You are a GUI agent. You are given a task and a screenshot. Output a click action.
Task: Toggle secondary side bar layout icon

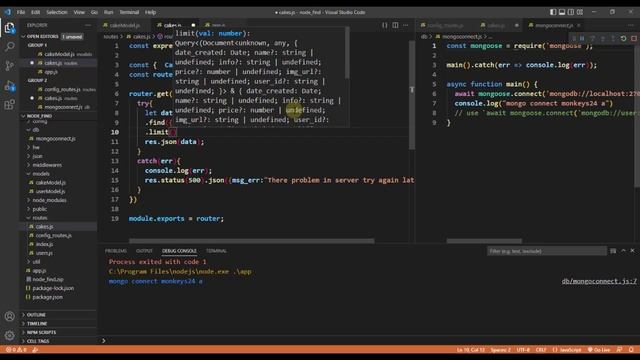point(571,12)
